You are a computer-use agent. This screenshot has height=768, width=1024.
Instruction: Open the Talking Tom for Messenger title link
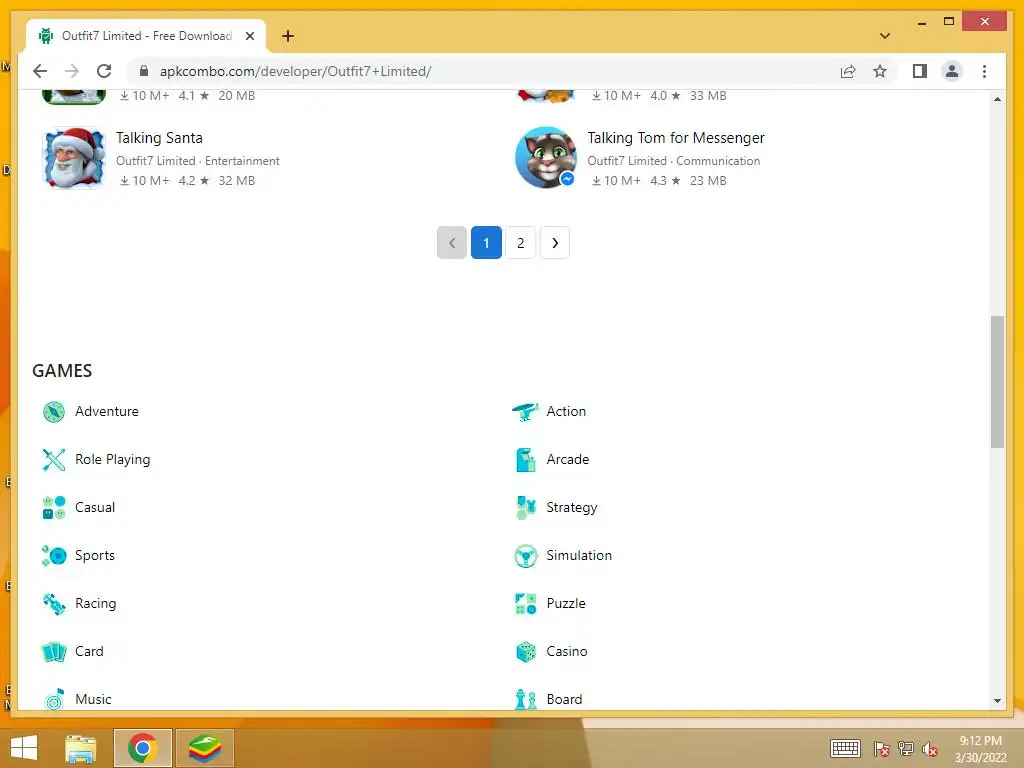[x=676, y=138]
